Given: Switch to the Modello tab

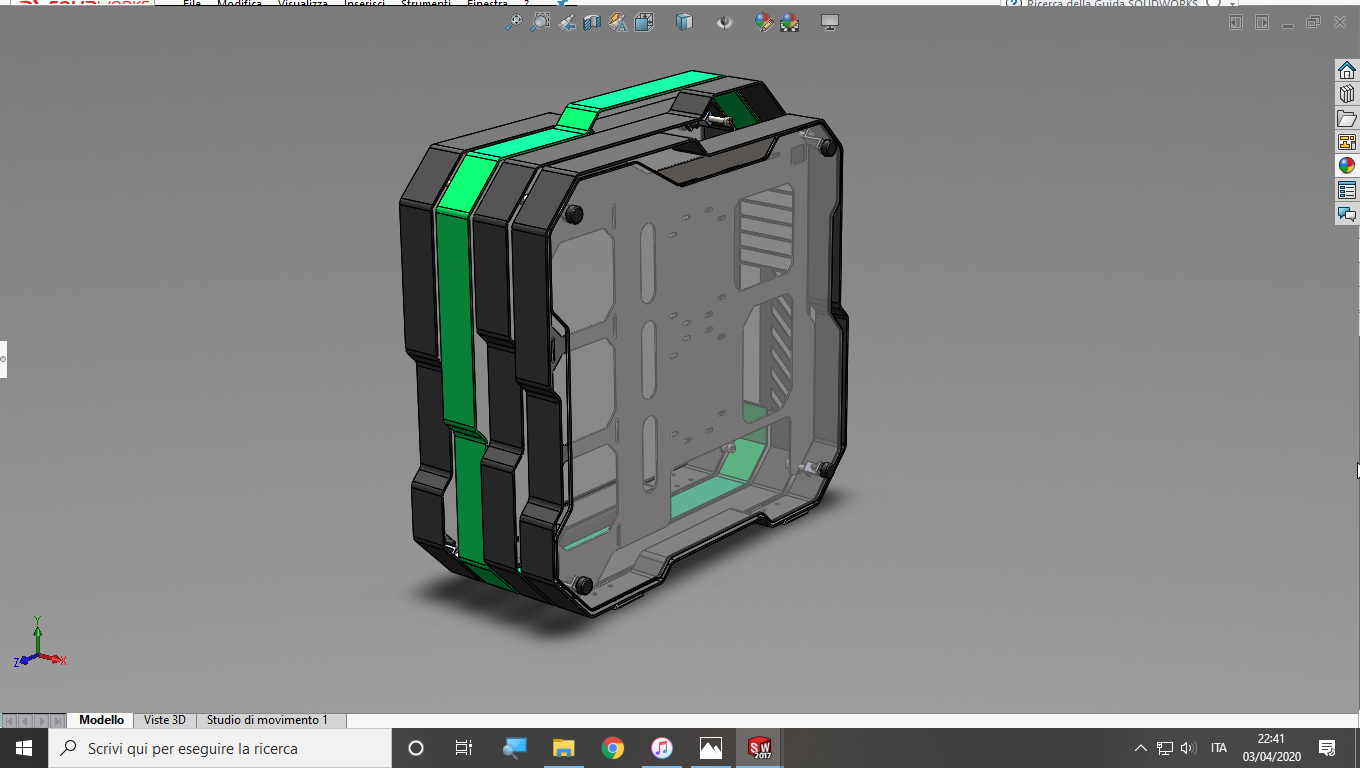Looking at the screenshot, I should click(101, 720).
